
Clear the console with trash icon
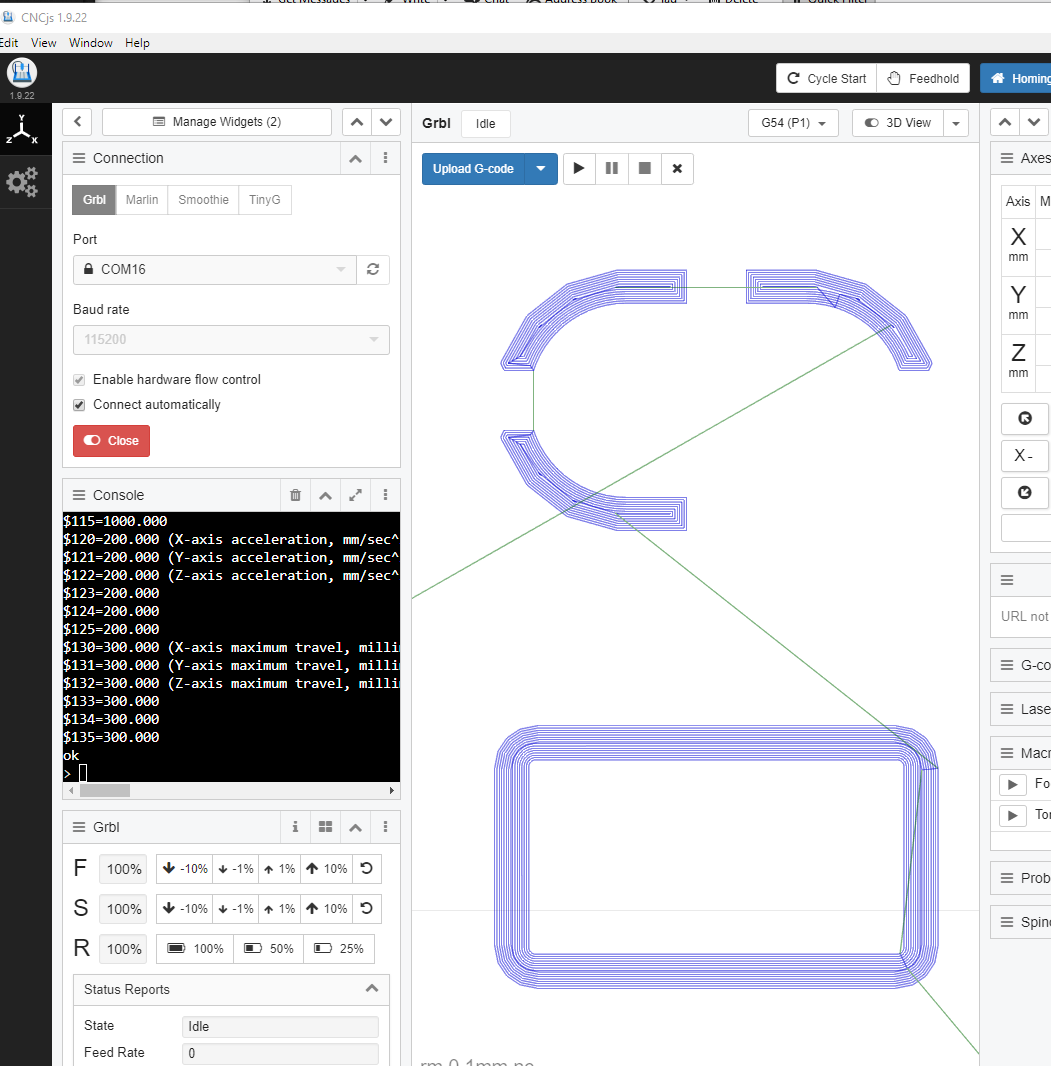pos(295,495)
